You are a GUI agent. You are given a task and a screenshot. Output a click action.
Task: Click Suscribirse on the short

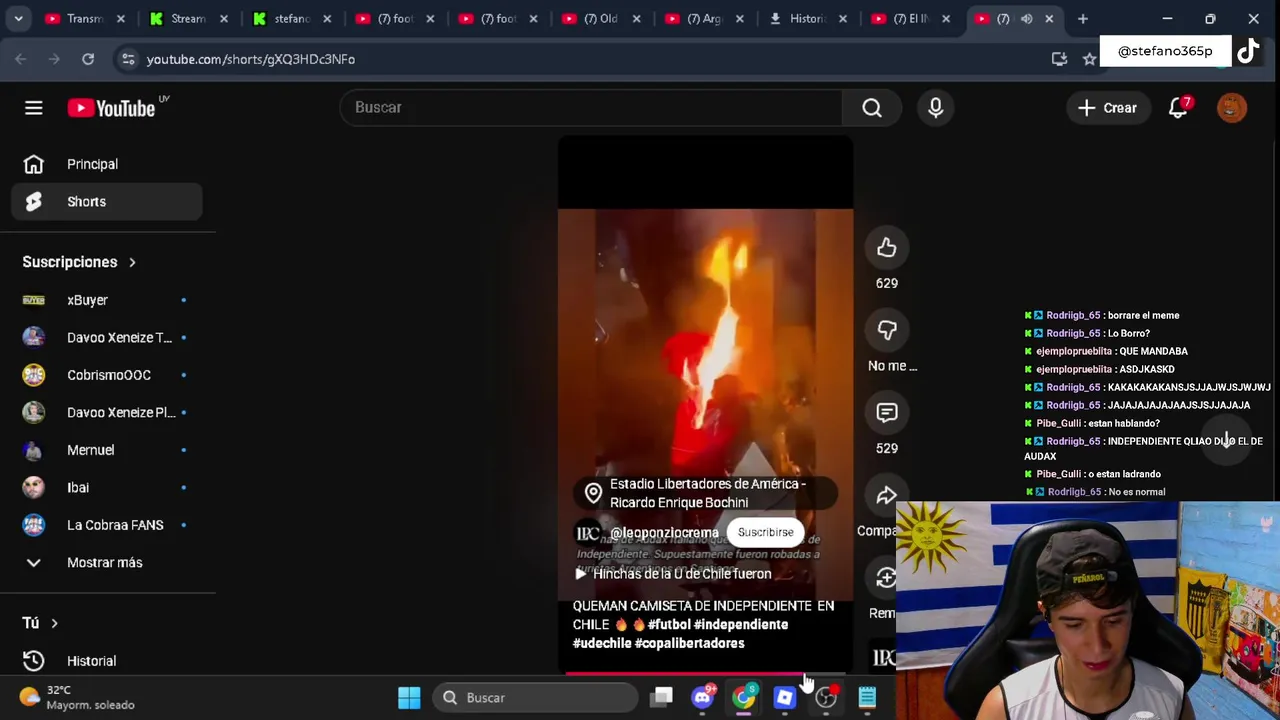pyautogui.click(x=765, y=532)
